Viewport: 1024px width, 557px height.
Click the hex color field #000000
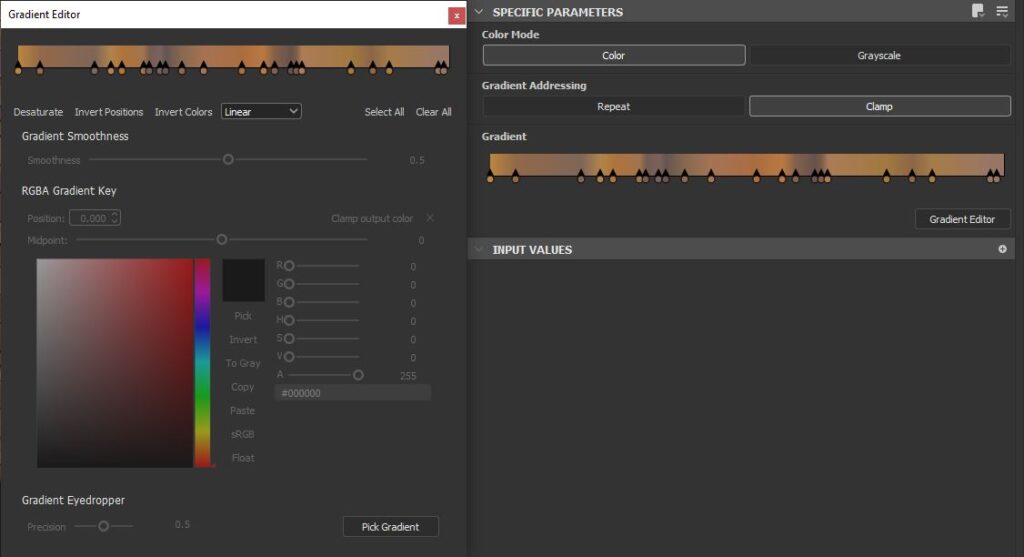point(353,393)
